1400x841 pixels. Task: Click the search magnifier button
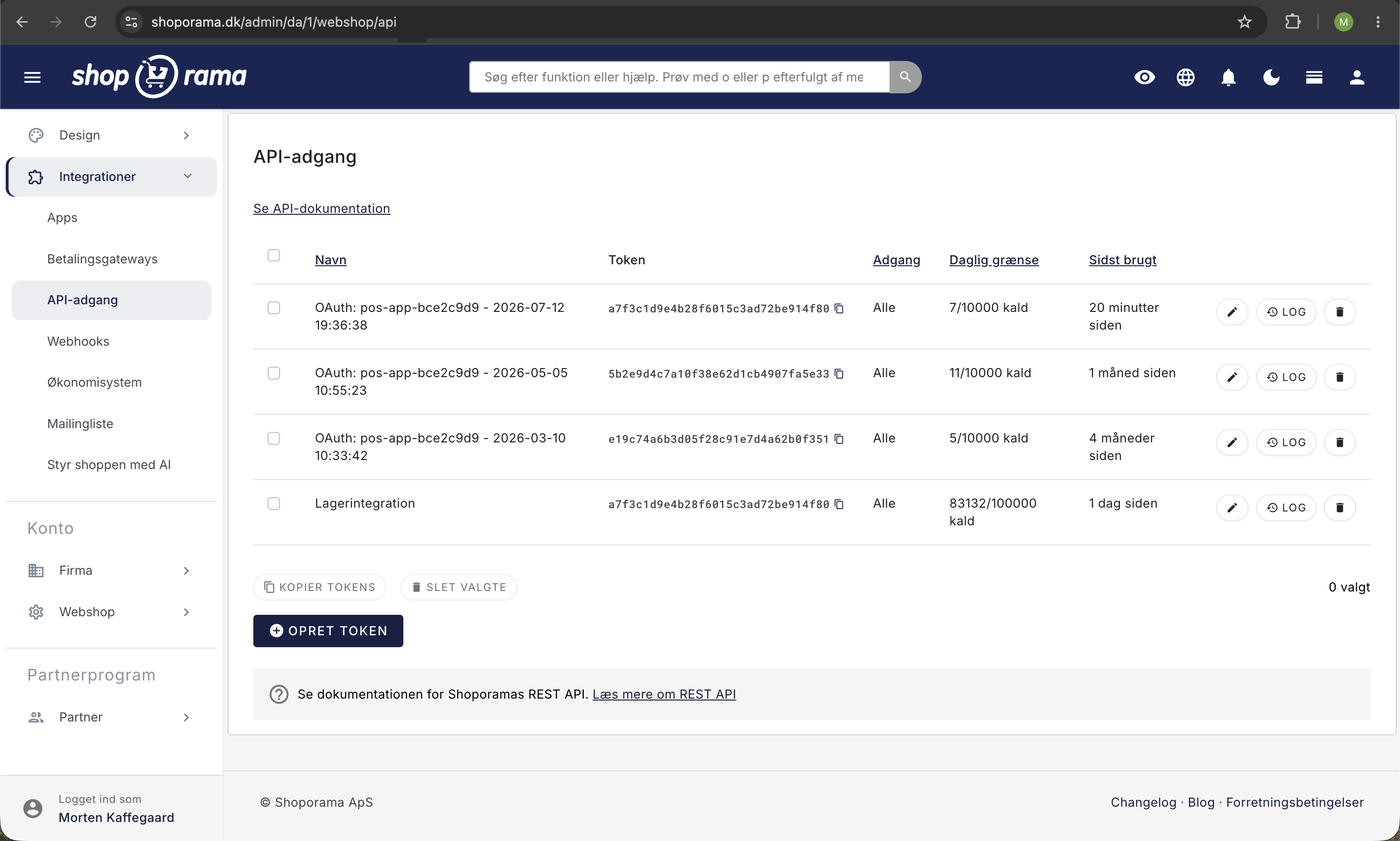[905, 77]
